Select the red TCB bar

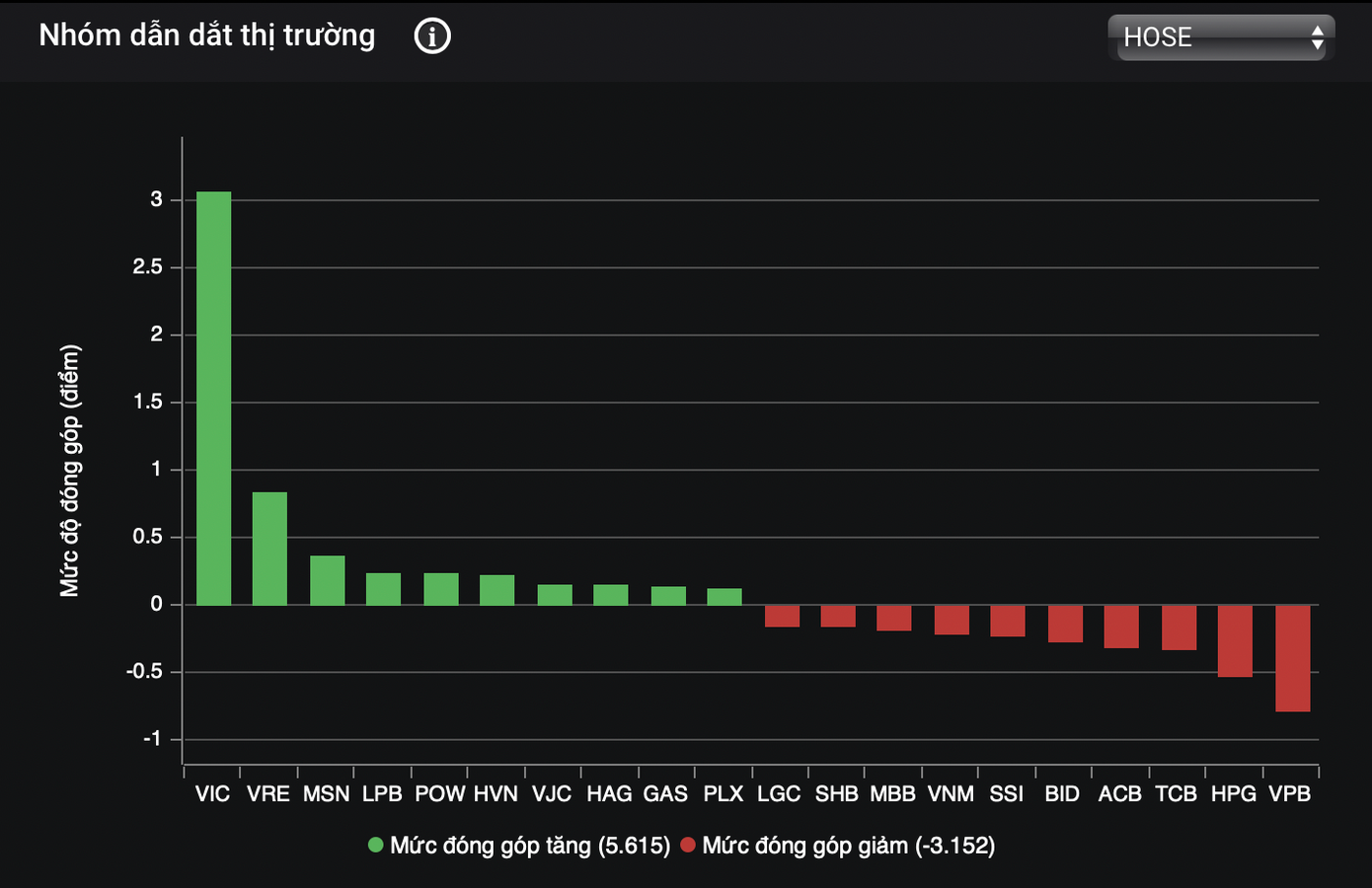1179,628
